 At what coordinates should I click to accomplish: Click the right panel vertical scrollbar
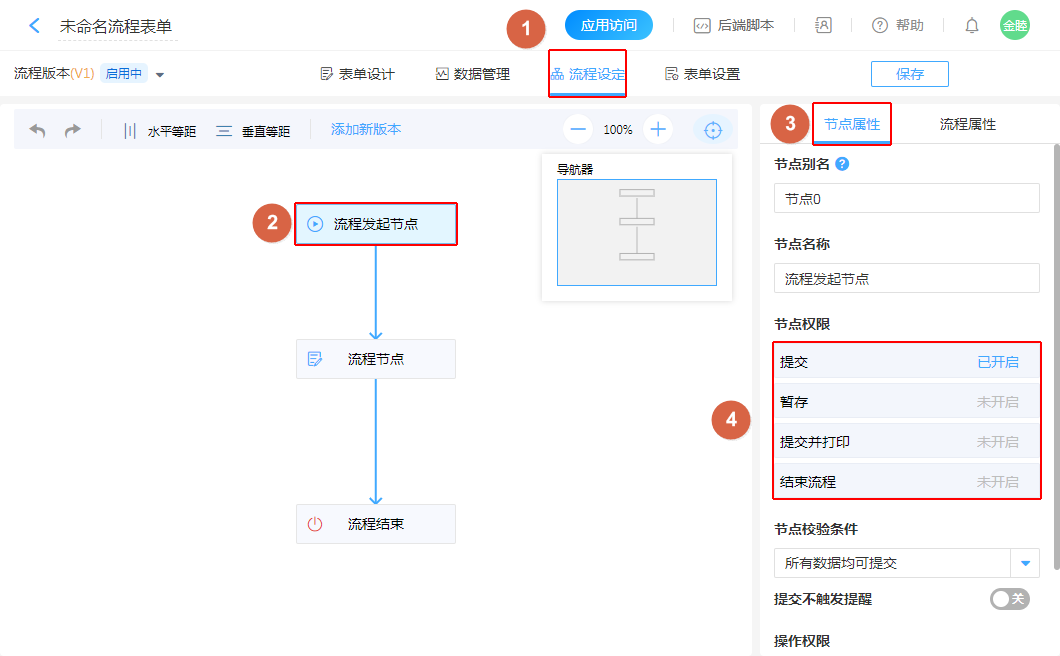point(1055,350)
